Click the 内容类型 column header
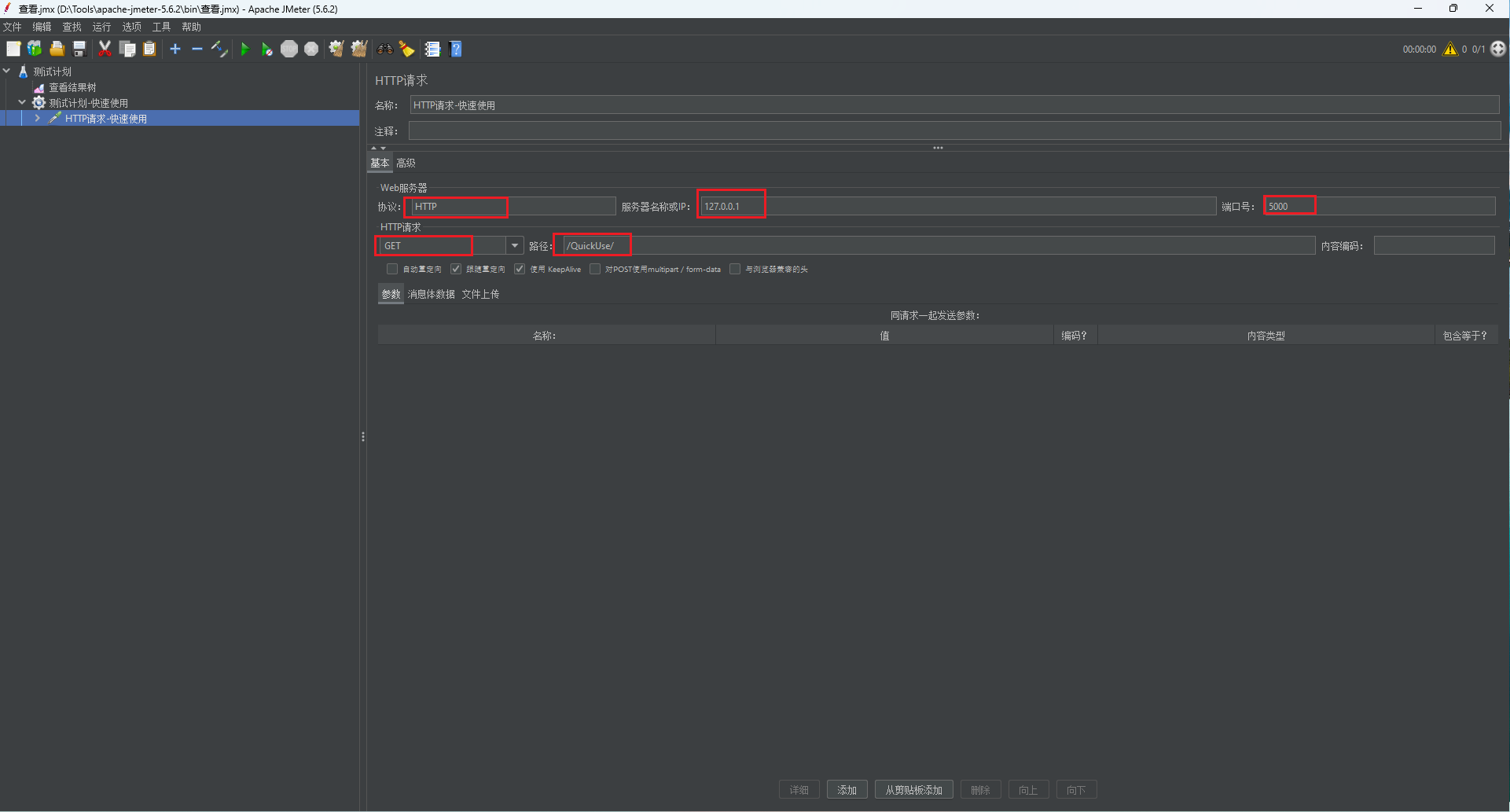1510x812 pixels. click(1266, 336)
